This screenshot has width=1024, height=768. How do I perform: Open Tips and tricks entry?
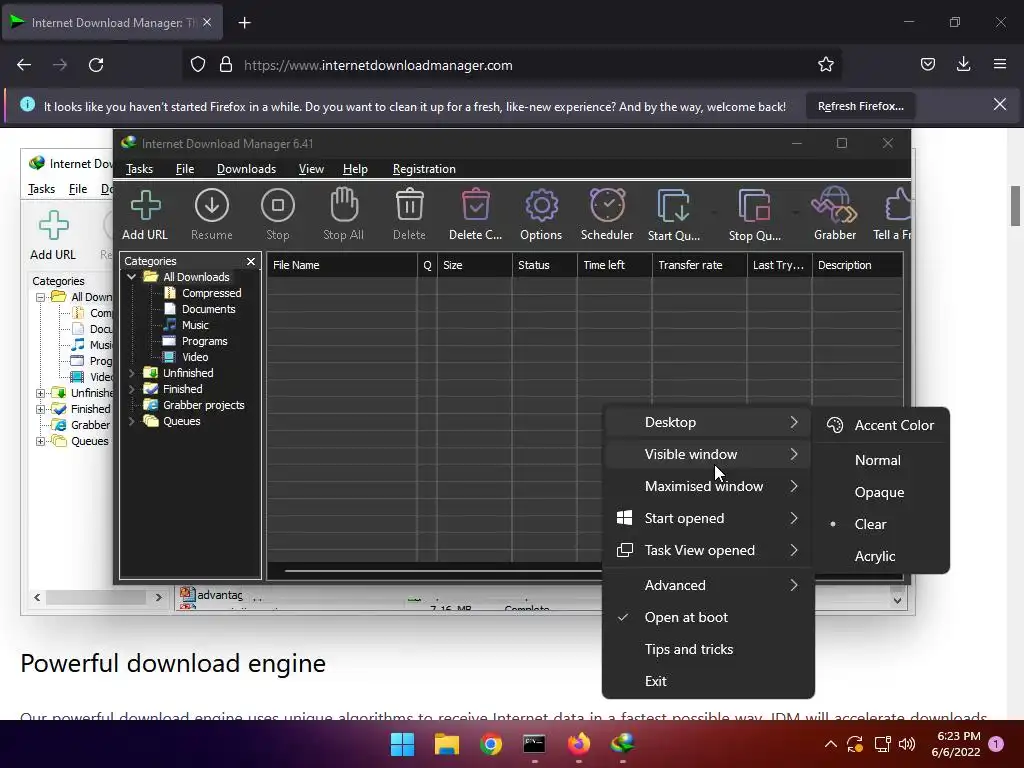(708, 650)
